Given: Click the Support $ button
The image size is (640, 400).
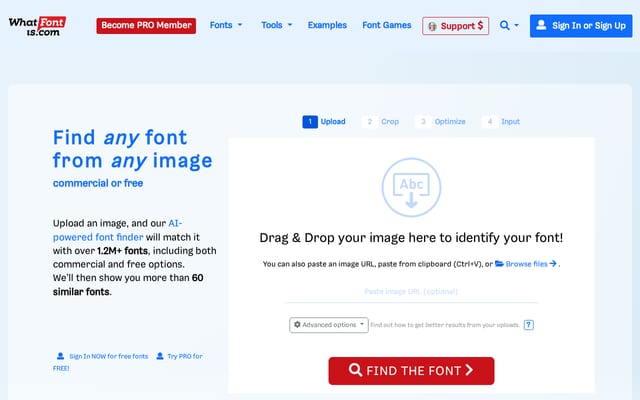Looking at the screenshot, I should pyautogui.click(x=456, y=26).
